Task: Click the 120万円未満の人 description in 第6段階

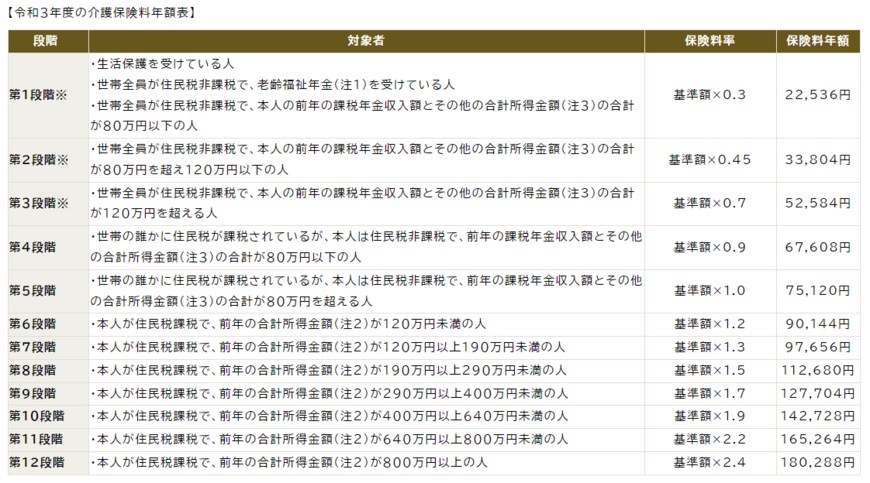Action: pos(290,323)
